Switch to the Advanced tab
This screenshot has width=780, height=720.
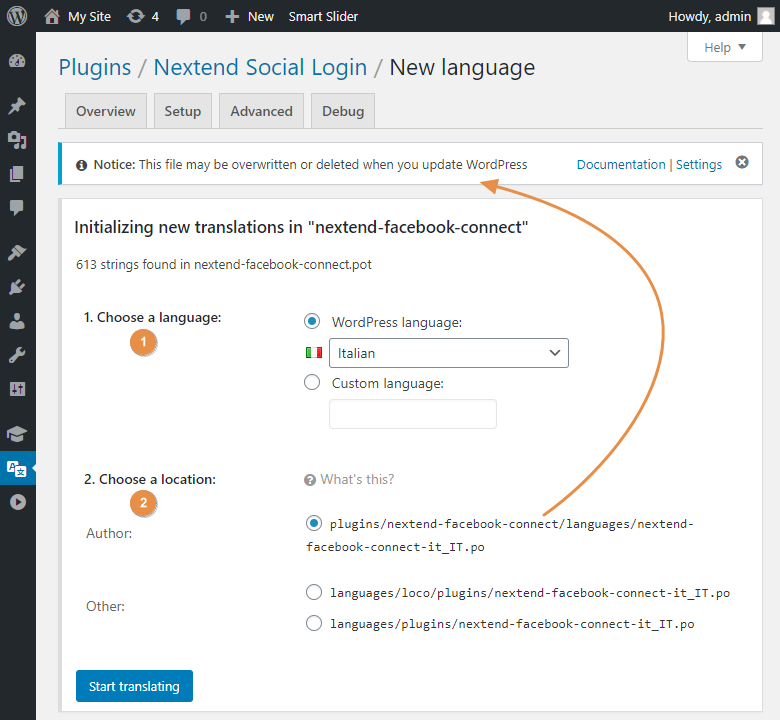pyautogui.click(x=261, y=111)
